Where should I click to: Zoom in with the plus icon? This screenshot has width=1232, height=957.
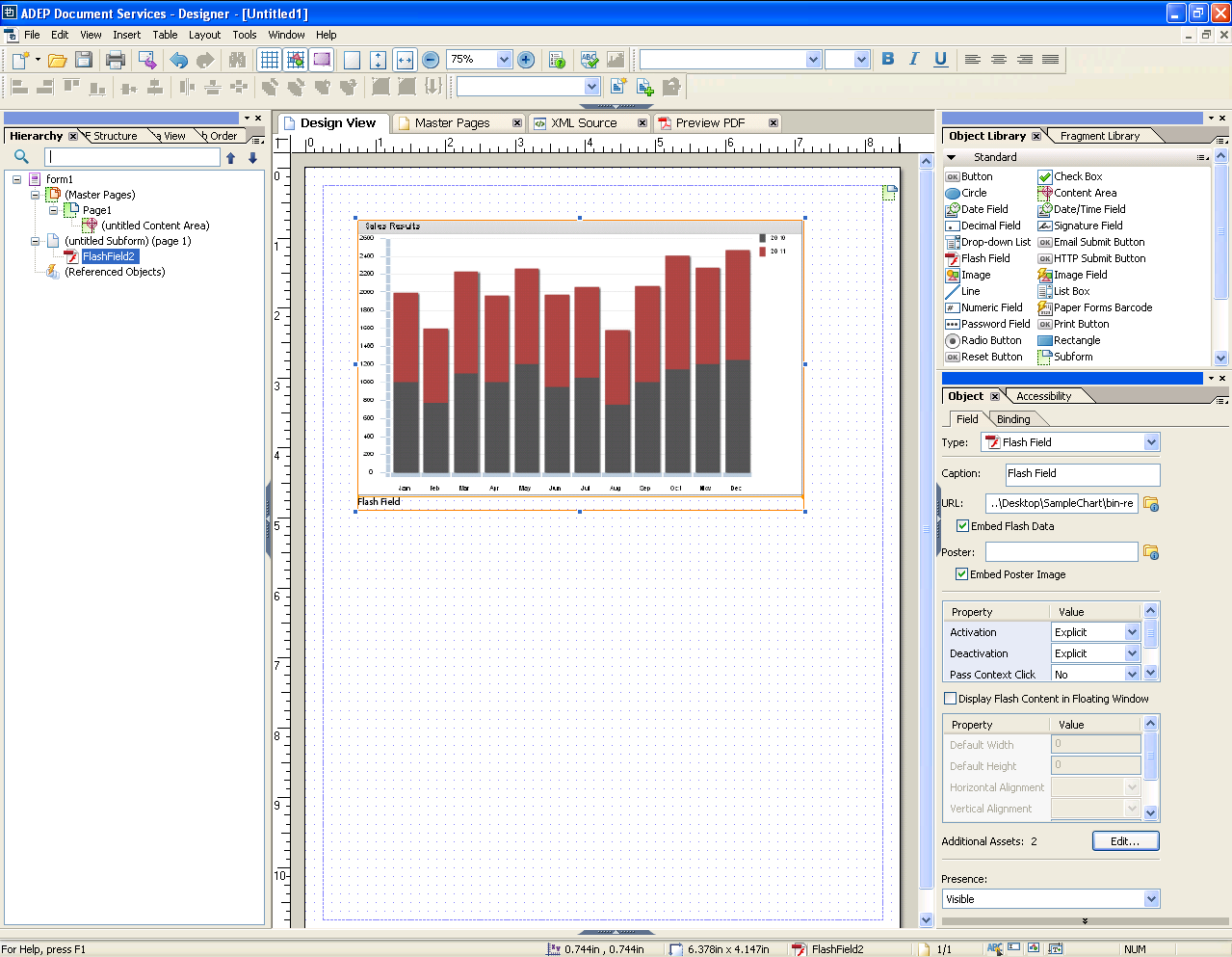coord(526,60)
